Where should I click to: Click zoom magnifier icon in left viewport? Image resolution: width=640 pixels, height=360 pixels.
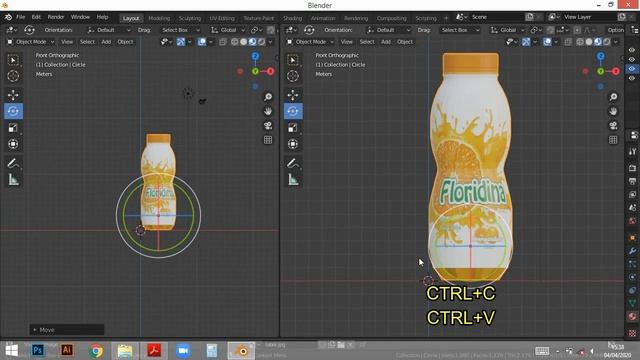coord(268,97)
